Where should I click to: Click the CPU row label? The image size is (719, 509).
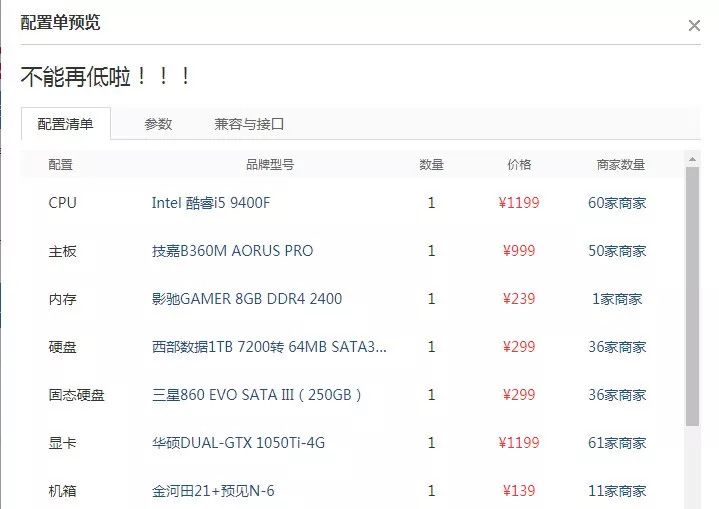click(x=62, y=203)
